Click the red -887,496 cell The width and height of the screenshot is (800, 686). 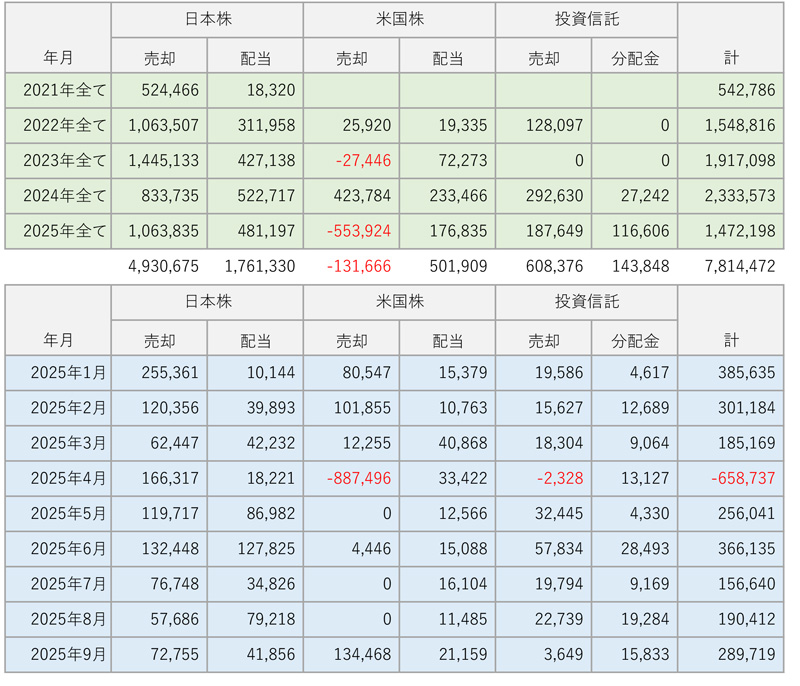(359, 479)
